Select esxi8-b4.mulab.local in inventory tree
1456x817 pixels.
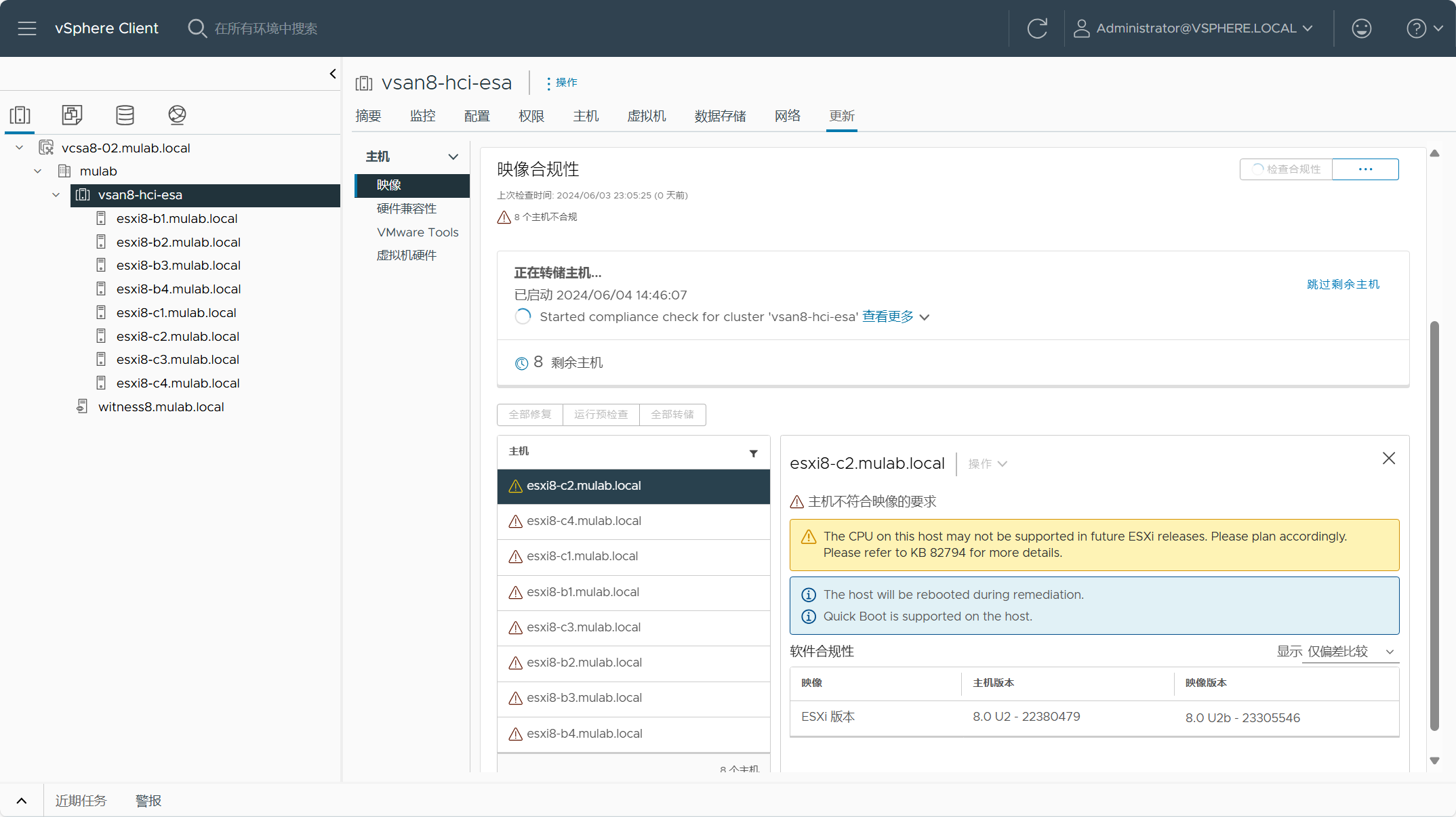[178, 289]
